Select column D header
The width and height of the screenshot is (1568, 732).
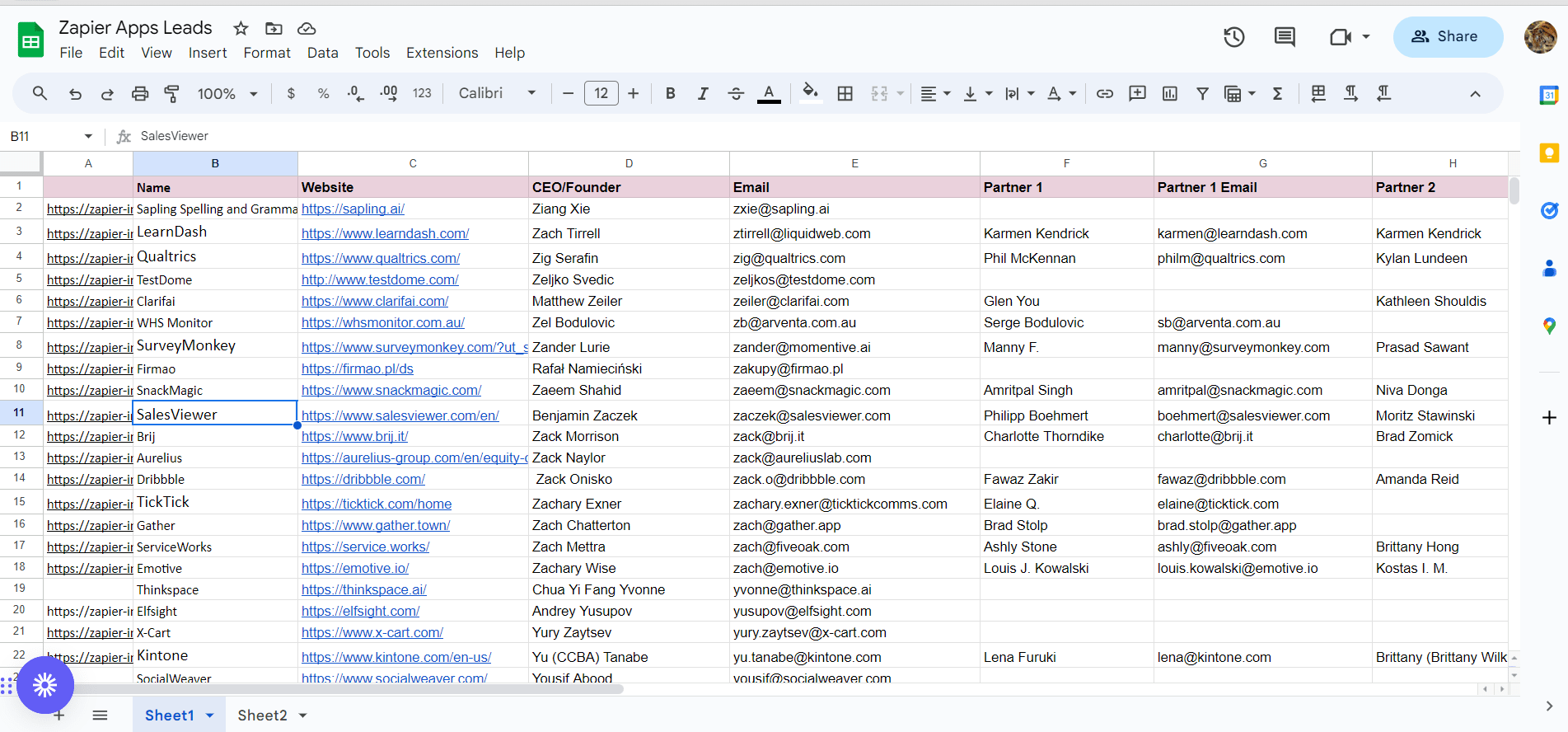pos(629,163)
